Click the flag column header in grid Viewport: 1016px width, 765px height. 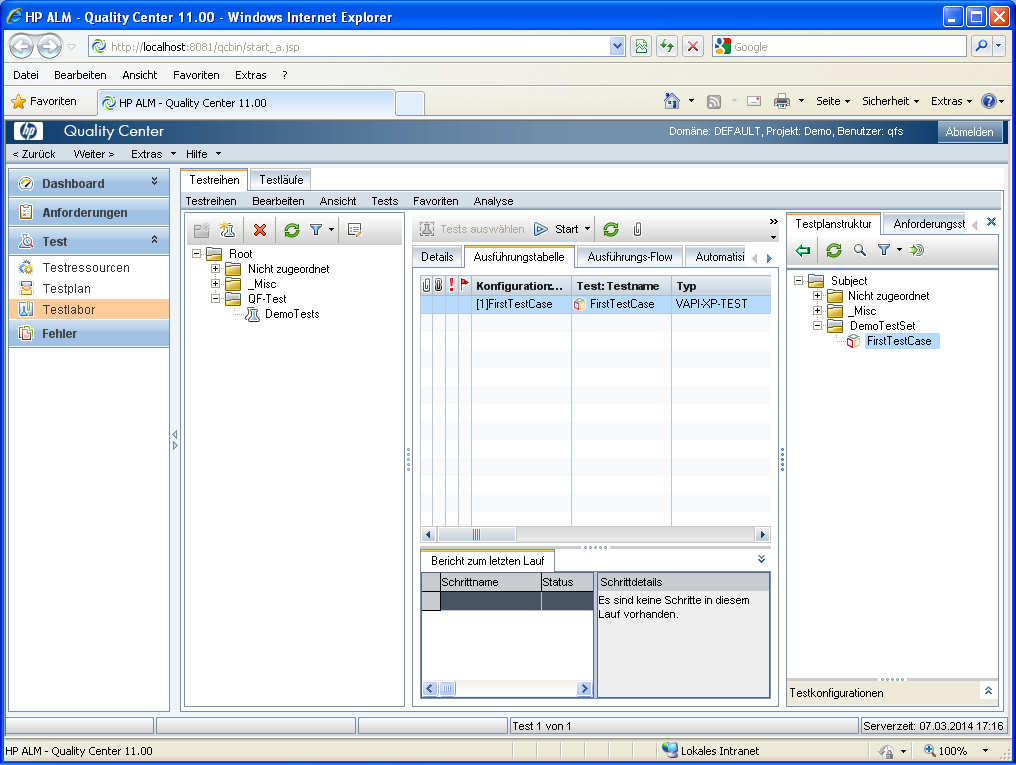[464, 285]
